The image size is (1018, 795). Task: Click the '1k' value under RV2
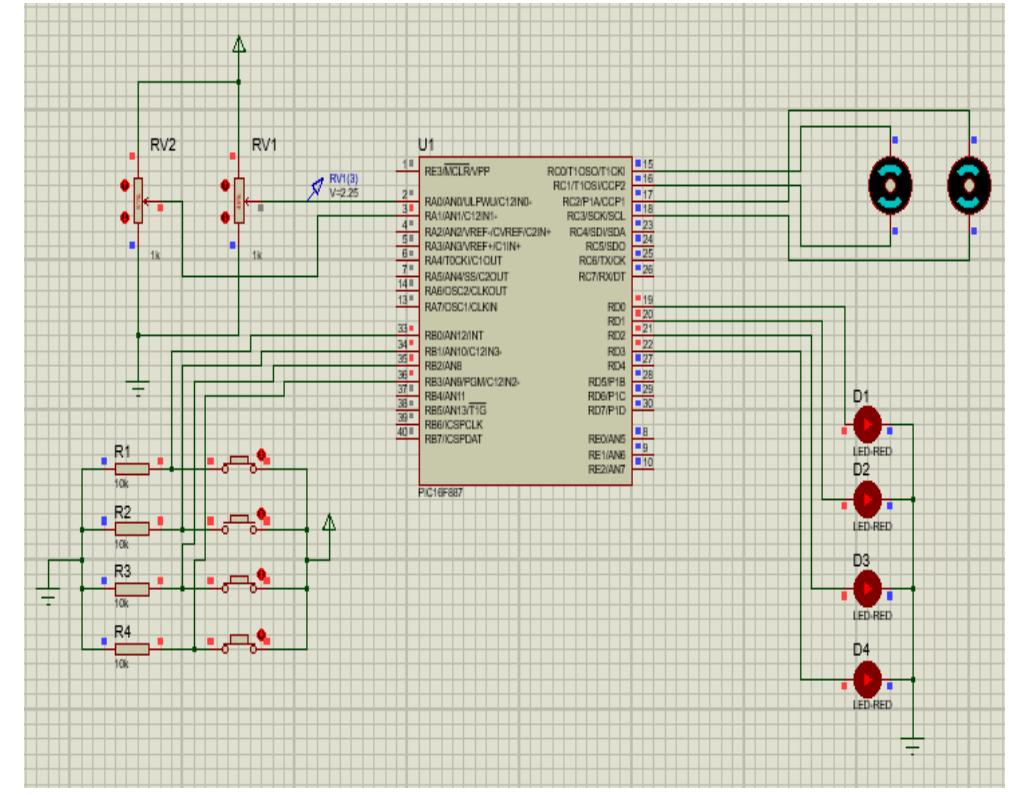[x=155, y=256]
